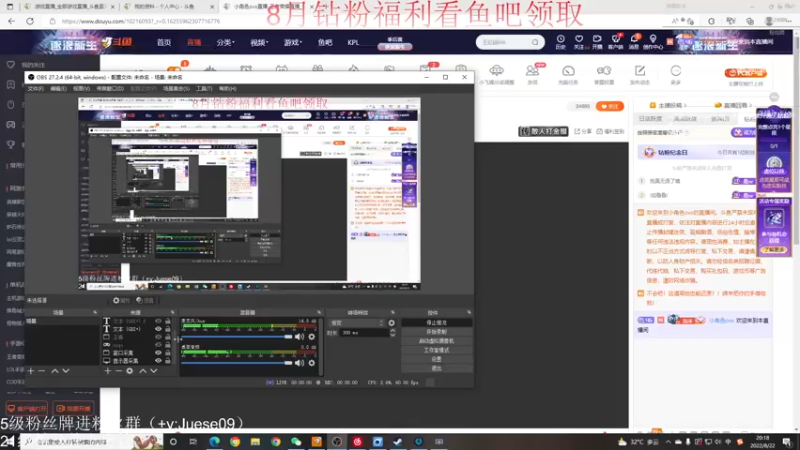Expand the 游戏 dropdown in Douyu nav
This screenshot has width=800, height=450.
(x=293, y=42)
